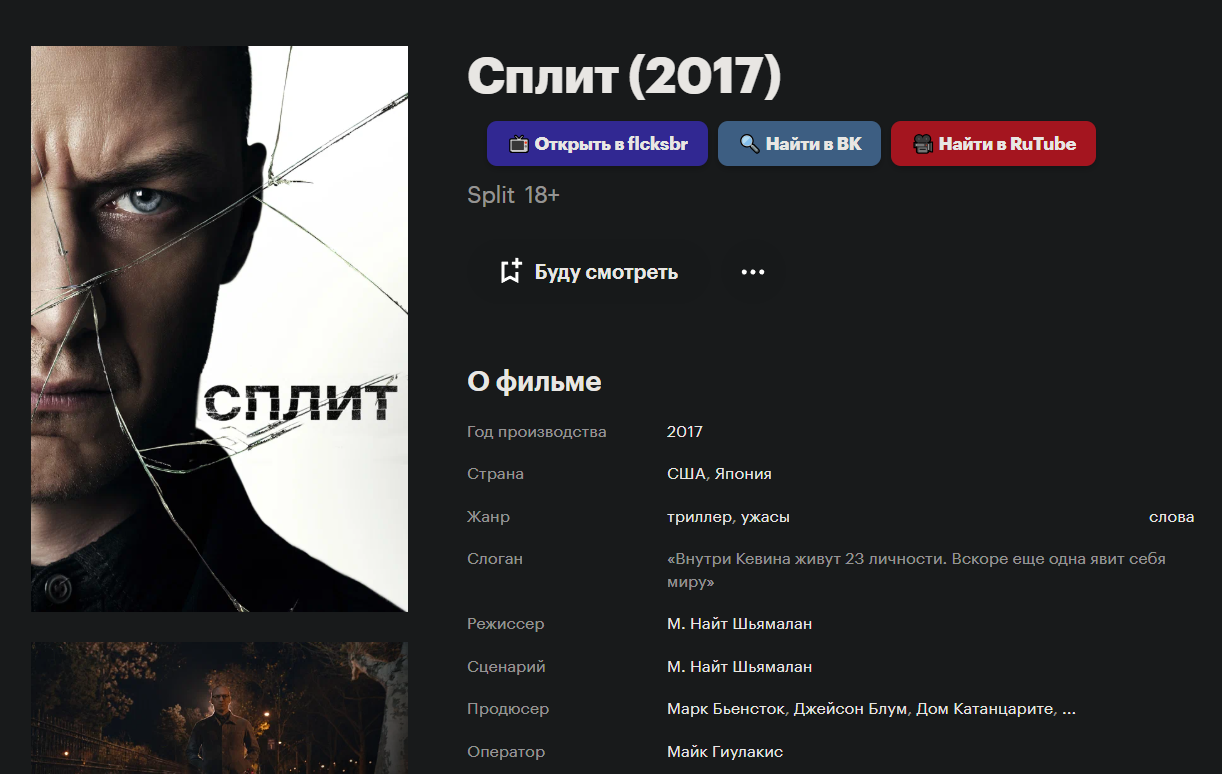Click the слова link in genre row
Image resolution: width=1222 pixels, height=774 pixels.
(1172, 517)
